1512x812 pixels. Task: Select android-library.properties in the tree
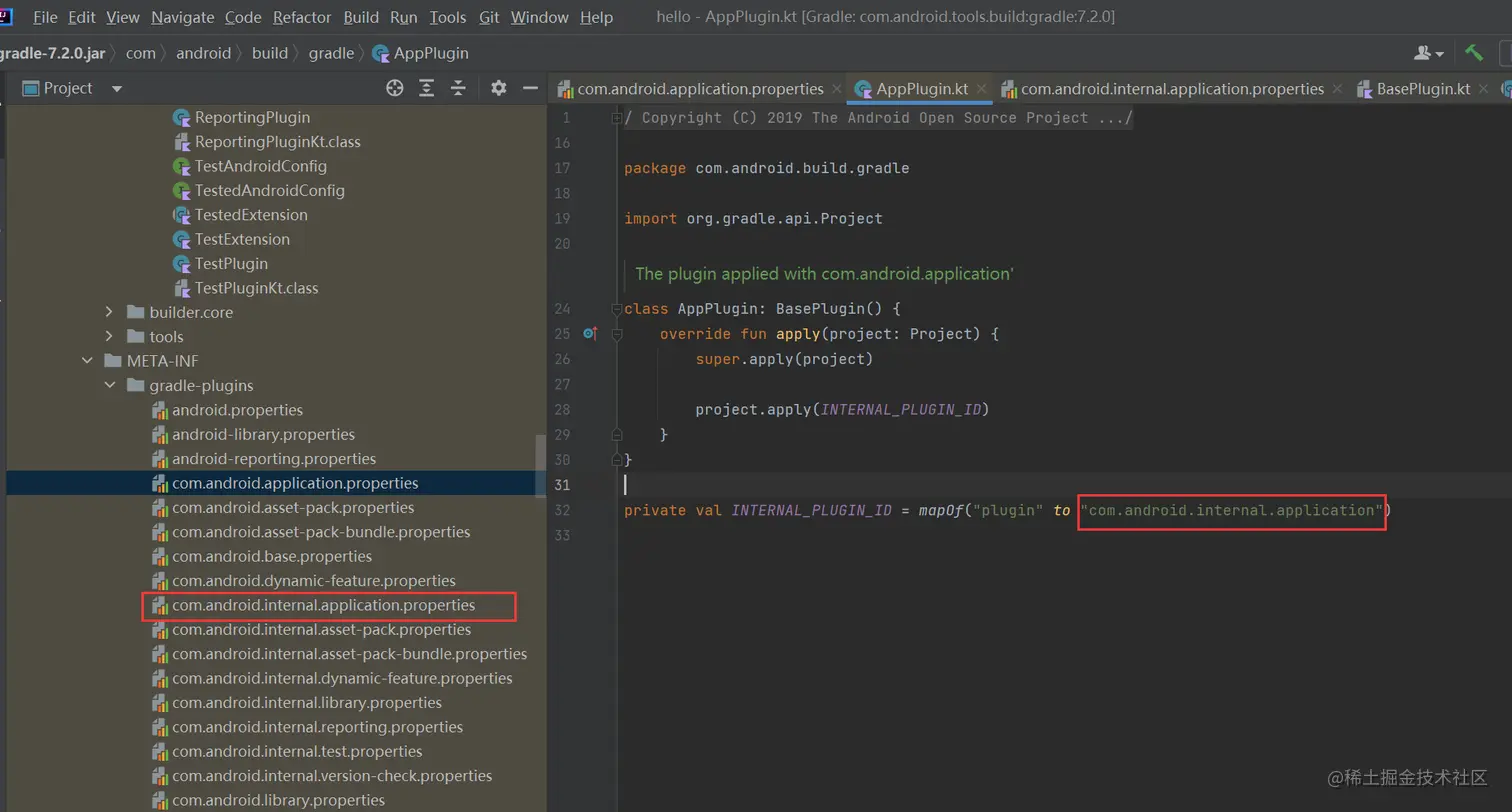point(264,434)
